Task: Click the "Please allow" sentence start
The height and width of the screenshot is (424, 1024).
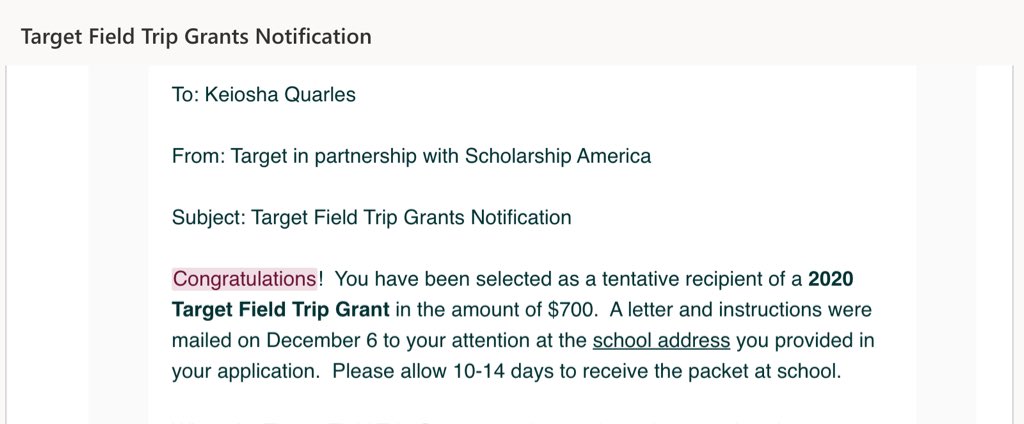Action: [x=390, y=372]
